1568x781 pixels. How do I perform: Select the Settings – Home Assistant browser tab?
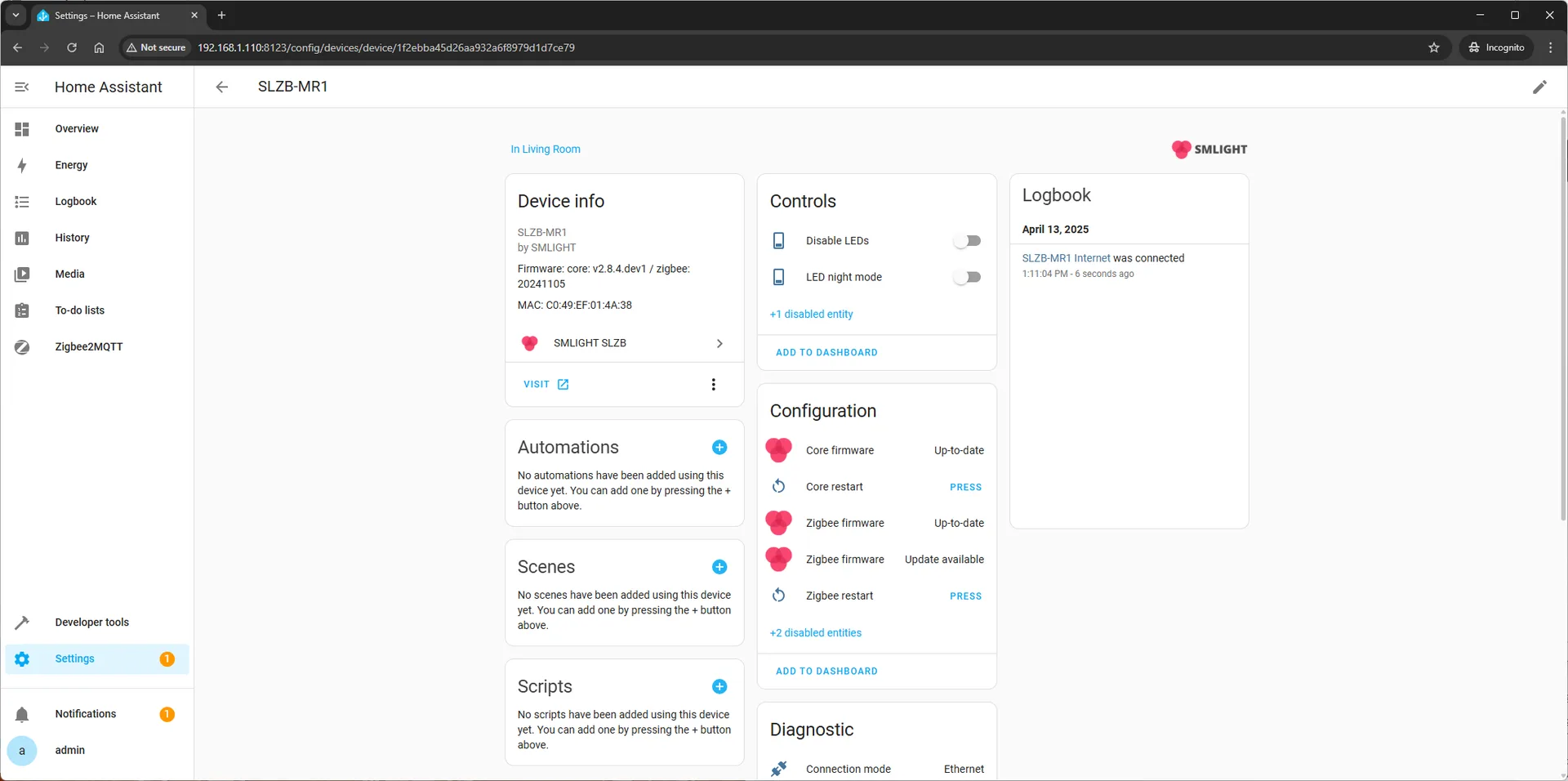106,15
